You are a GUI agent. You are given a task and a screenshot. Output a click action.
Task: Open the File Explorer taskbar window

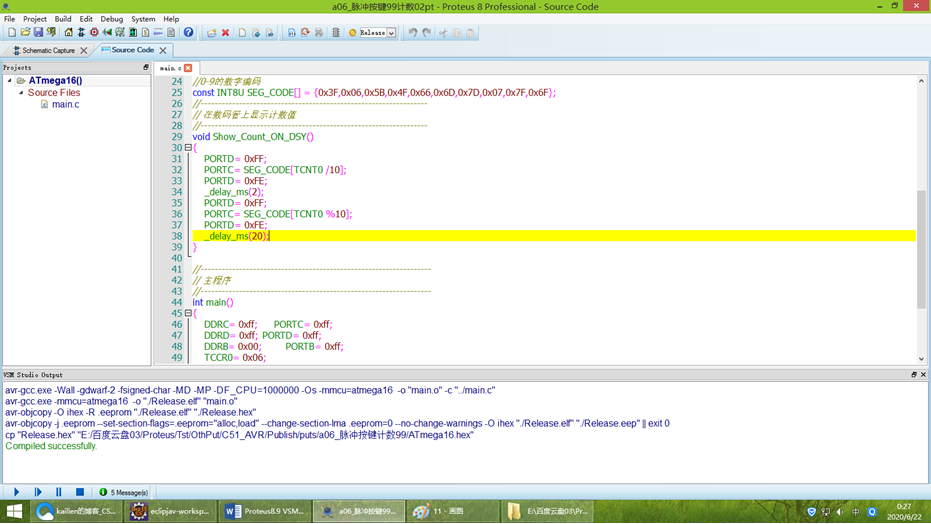(x=547, y=511)
